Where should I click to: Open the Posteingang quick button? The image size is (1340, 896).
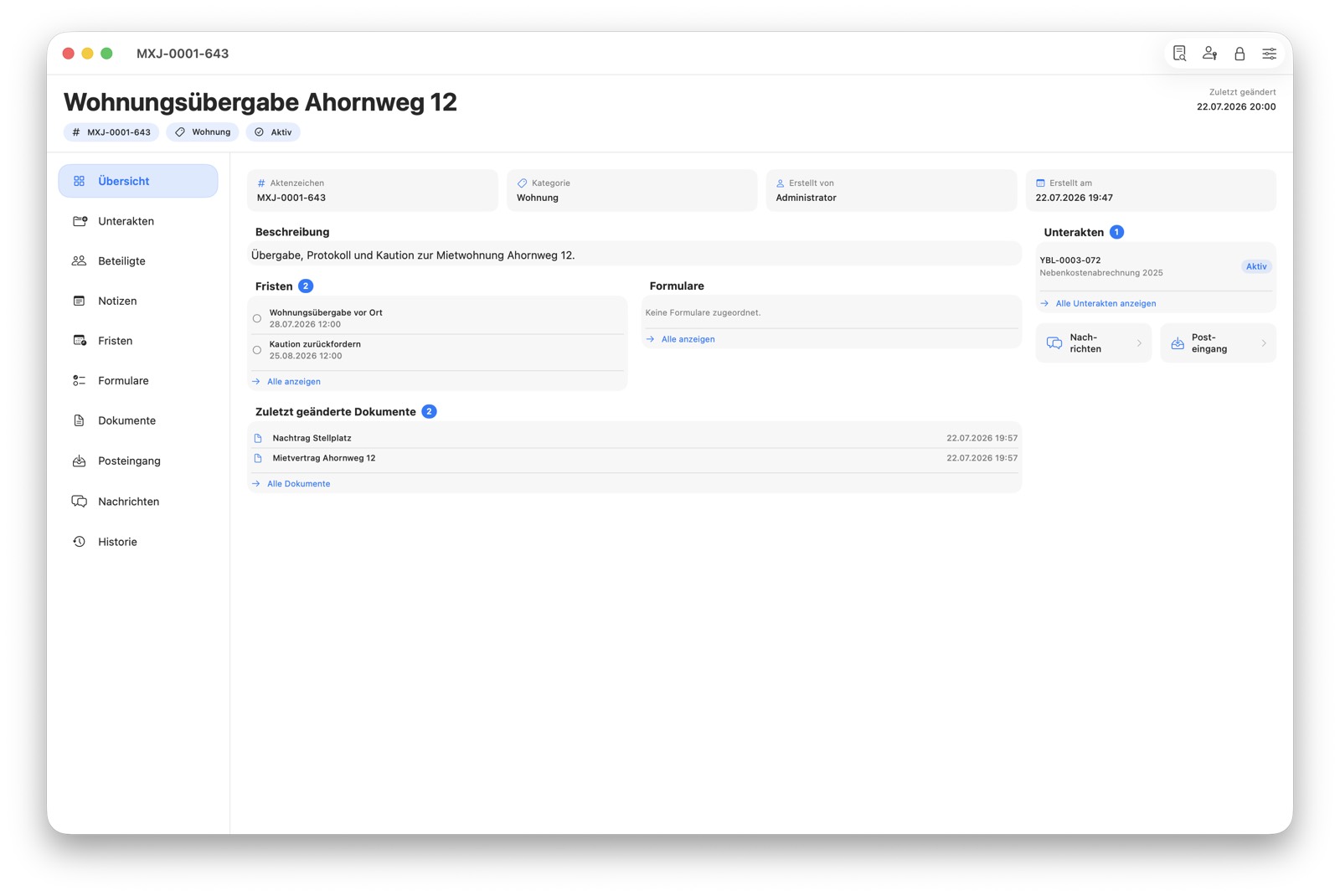point(1218,343)
